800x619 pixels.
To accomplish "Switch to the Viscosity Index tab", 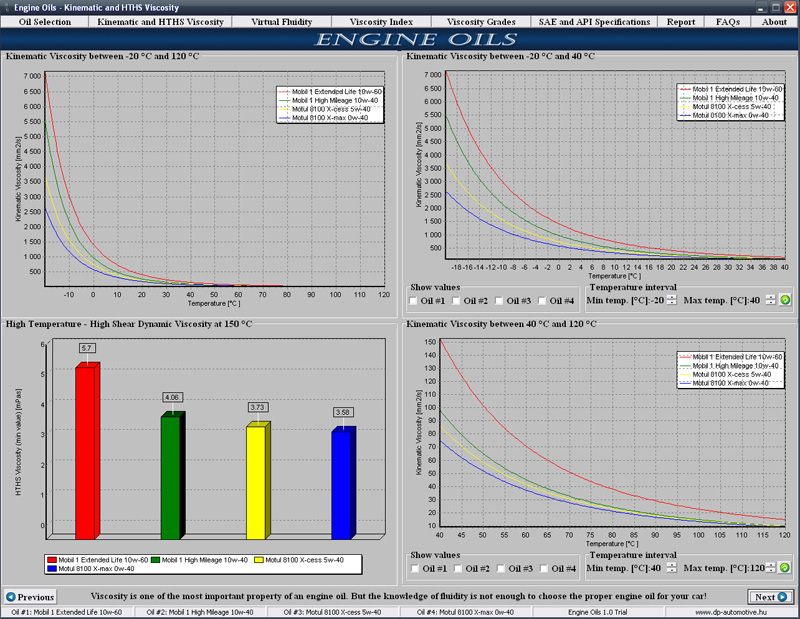I will [x=385, y=21].
